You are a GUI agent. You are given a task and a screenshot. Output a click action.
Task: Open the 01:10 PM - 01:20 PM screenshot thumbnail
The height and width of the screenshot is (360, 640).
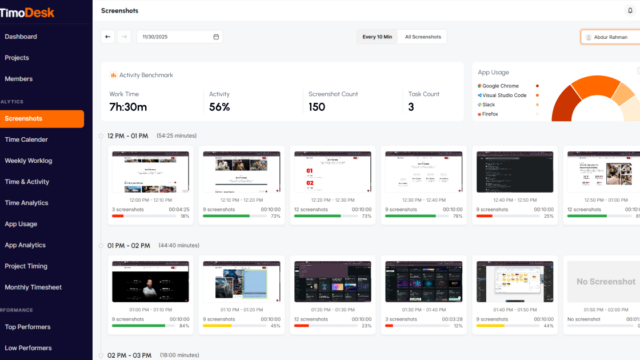242,282
